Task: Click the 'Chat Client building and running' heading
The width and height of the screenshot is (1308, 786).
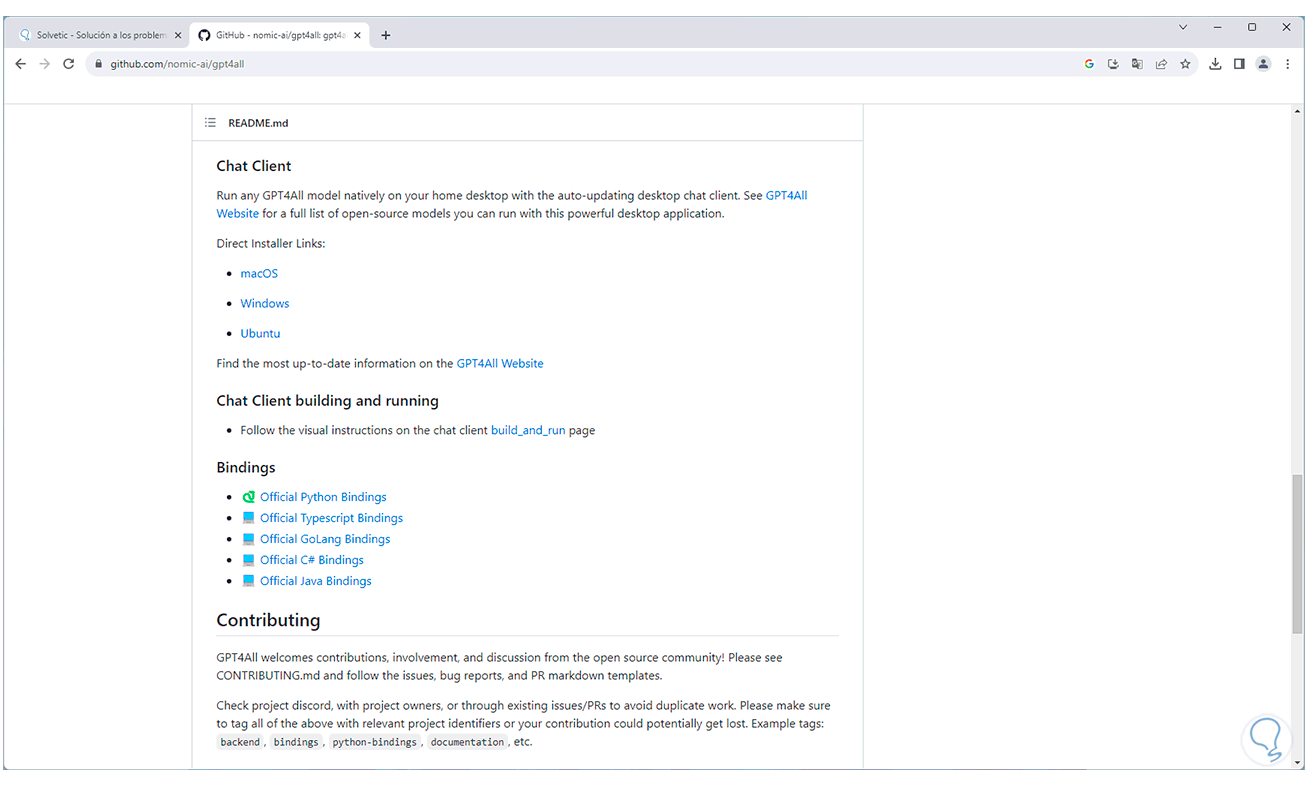Action: (327, 401)
